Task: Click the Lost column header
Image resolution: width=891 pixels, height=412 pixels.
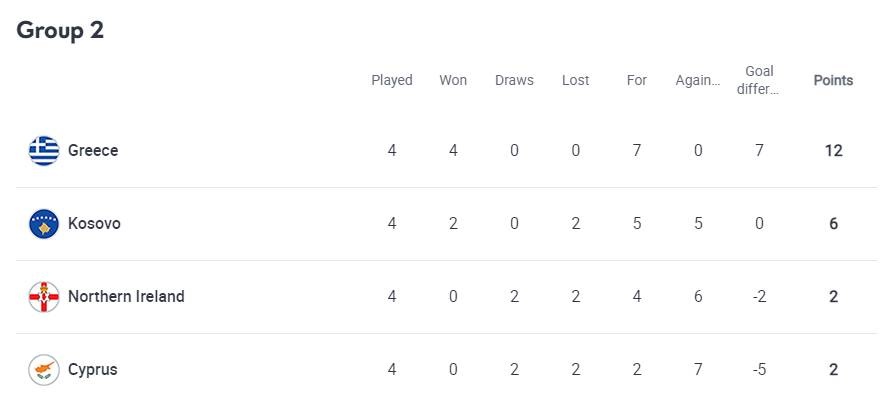Action: pos(576,81)
